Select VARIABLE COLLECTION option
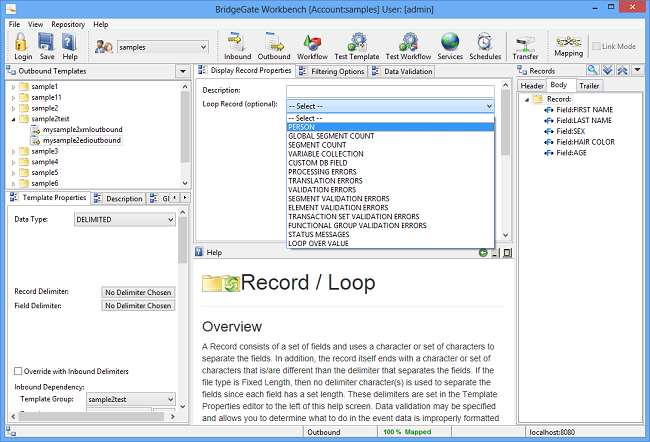The height and width of the screenshot is (442, 650). click(390, 154)
